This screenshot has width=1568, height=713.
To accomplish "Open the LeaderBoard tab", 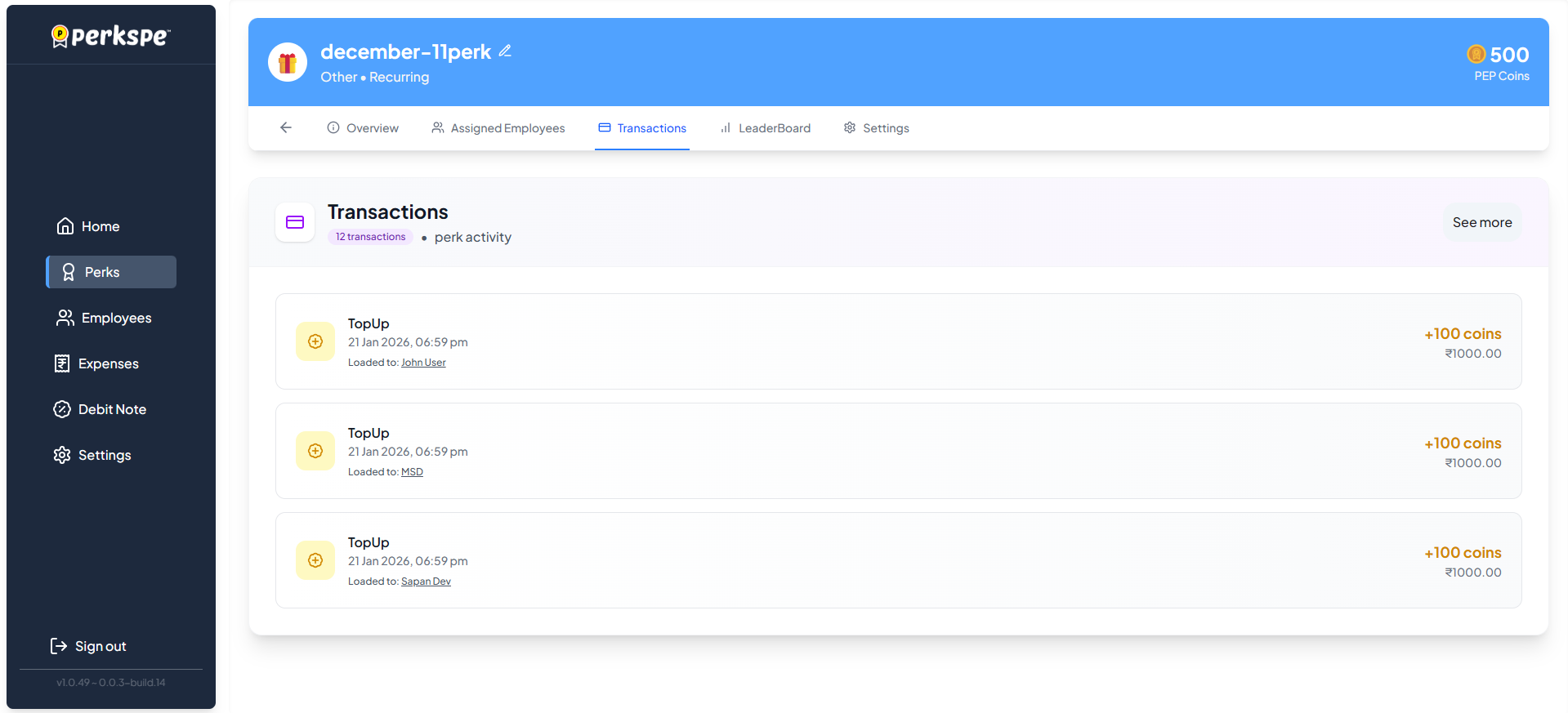I will pyautogui.click(x=765, y=128).
